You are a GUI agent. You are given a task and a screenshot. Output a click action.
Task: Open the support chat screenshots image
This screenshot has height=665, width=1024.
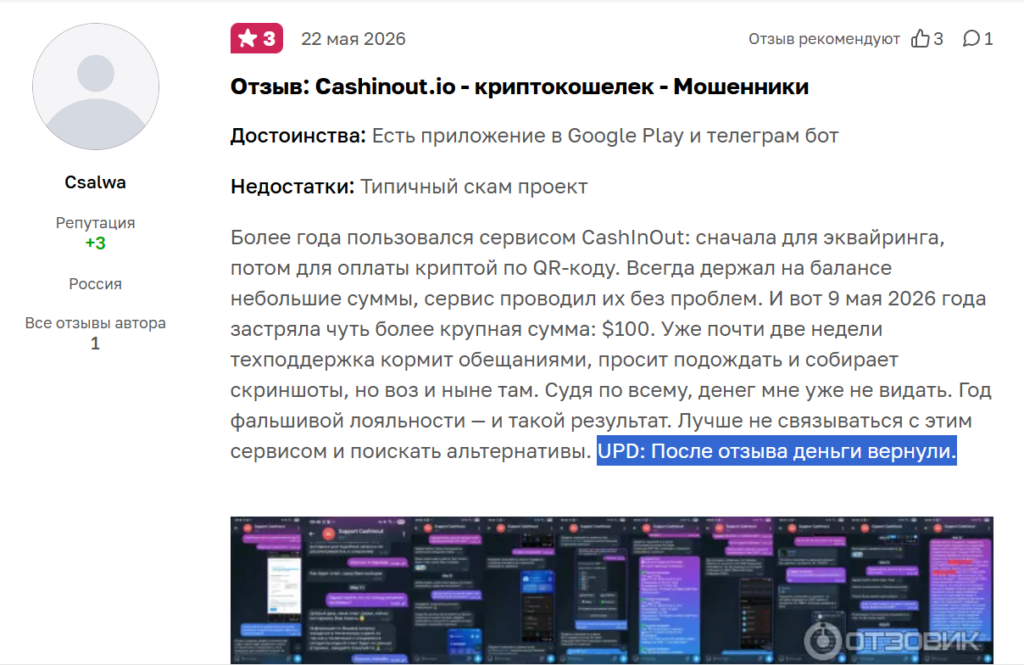(x=612, y=591)
